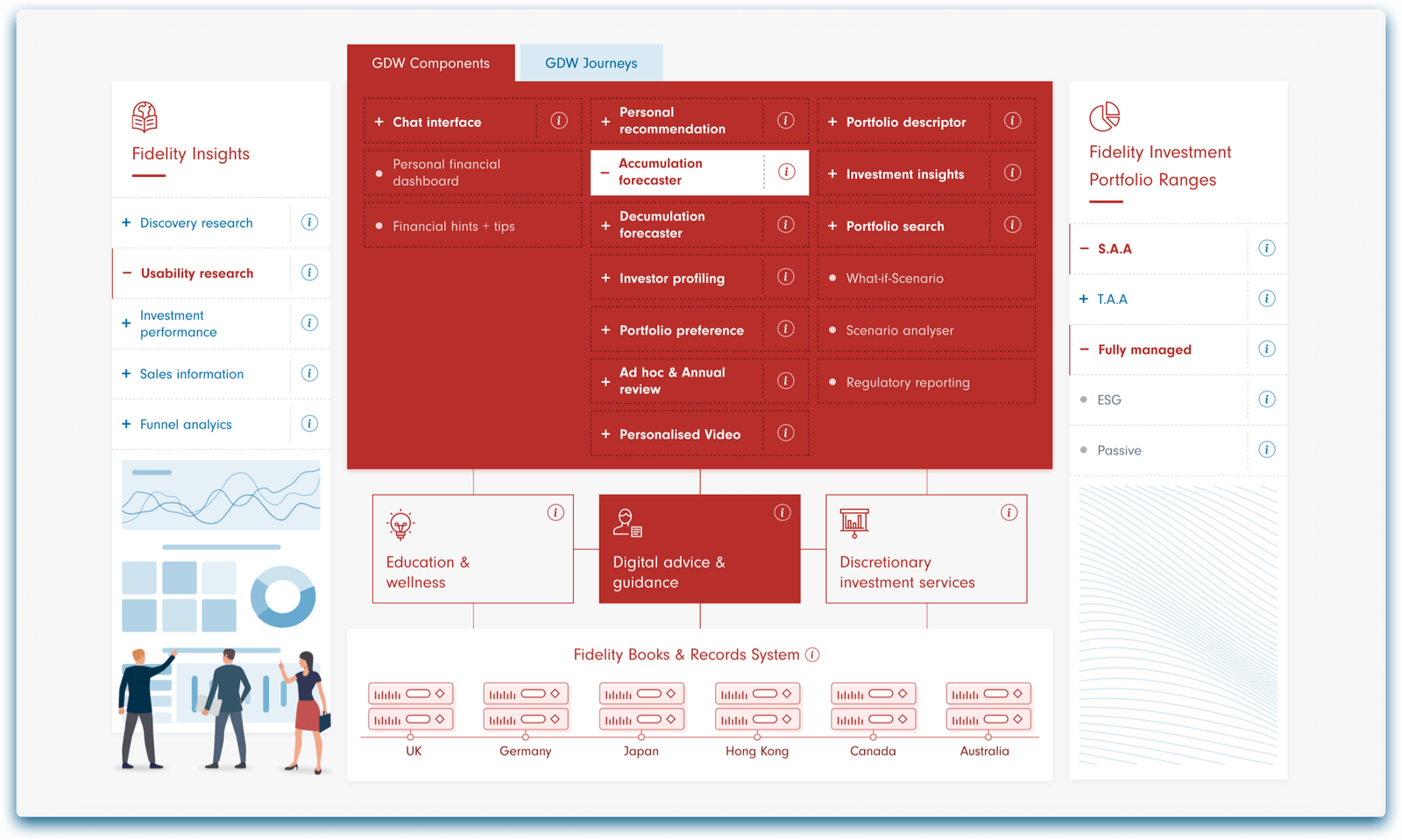The height and width of the screenshot is (840, 1402).
Task: Show info for T.A.A portfolio range
Action: point(1267,299)
